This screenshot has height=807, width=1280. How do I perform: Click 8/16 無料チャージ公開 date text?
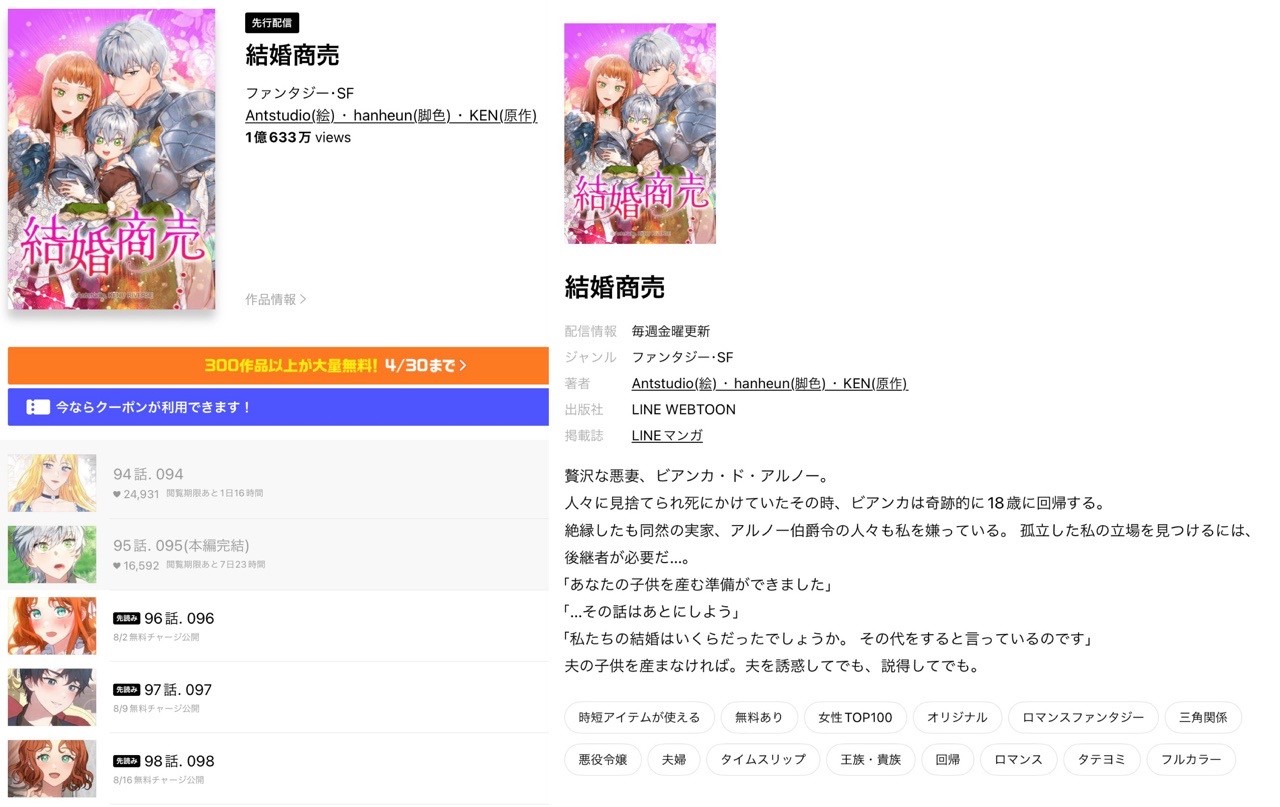point(158,780)
